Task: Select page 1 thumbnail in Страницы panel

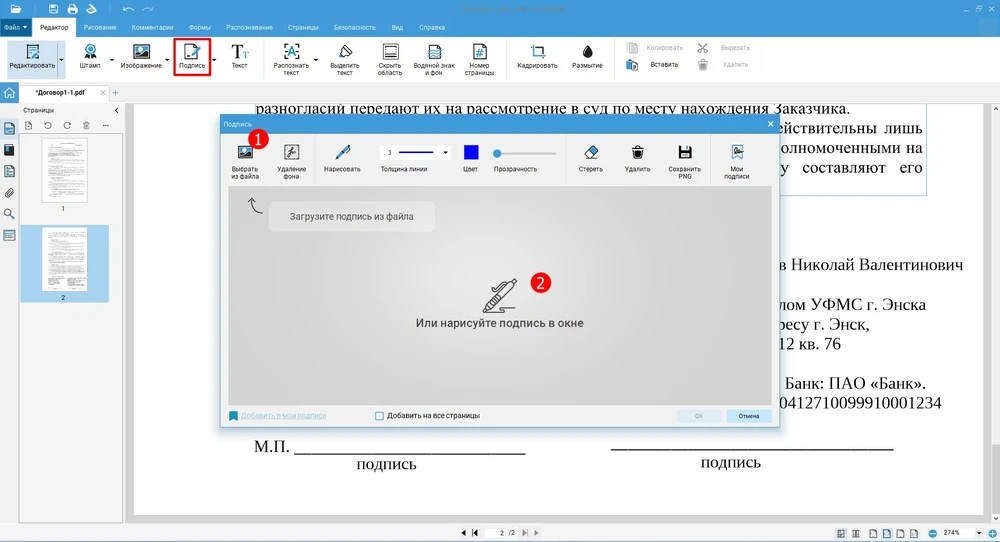Action: (x=64, y=170)
